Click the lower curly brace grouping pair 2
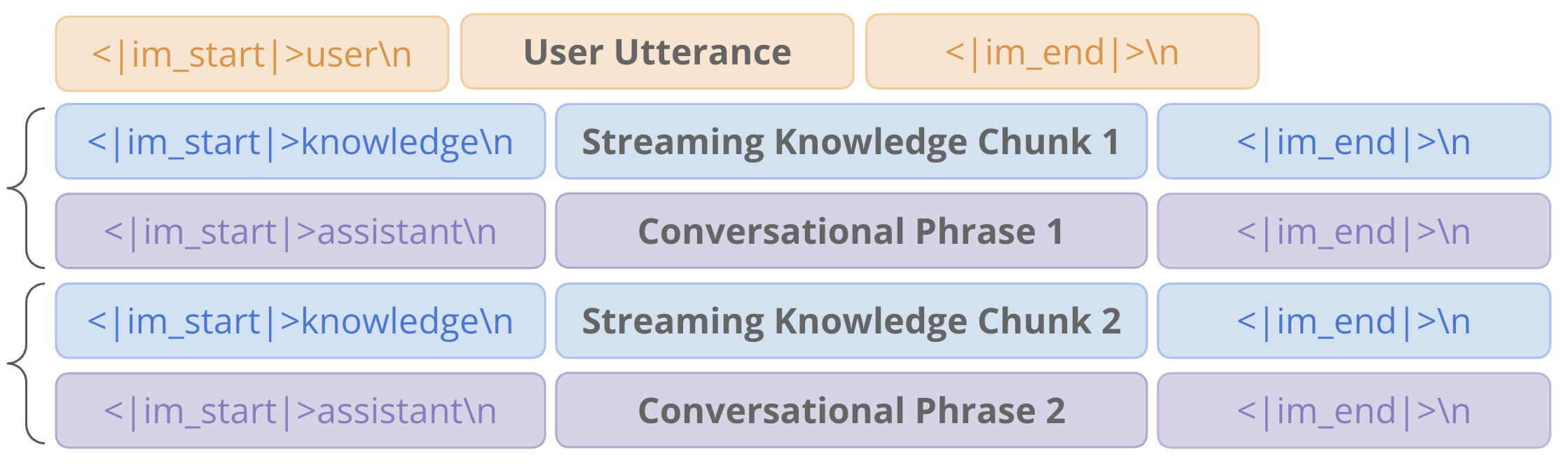This screenshot has height=468, width=1568. [x=26, y=364]
